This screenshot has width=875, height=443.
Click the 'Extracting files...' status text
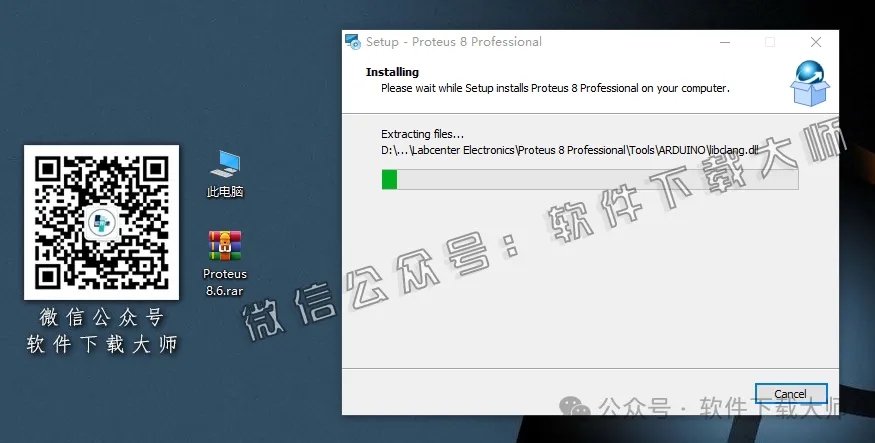coord(422,134)
